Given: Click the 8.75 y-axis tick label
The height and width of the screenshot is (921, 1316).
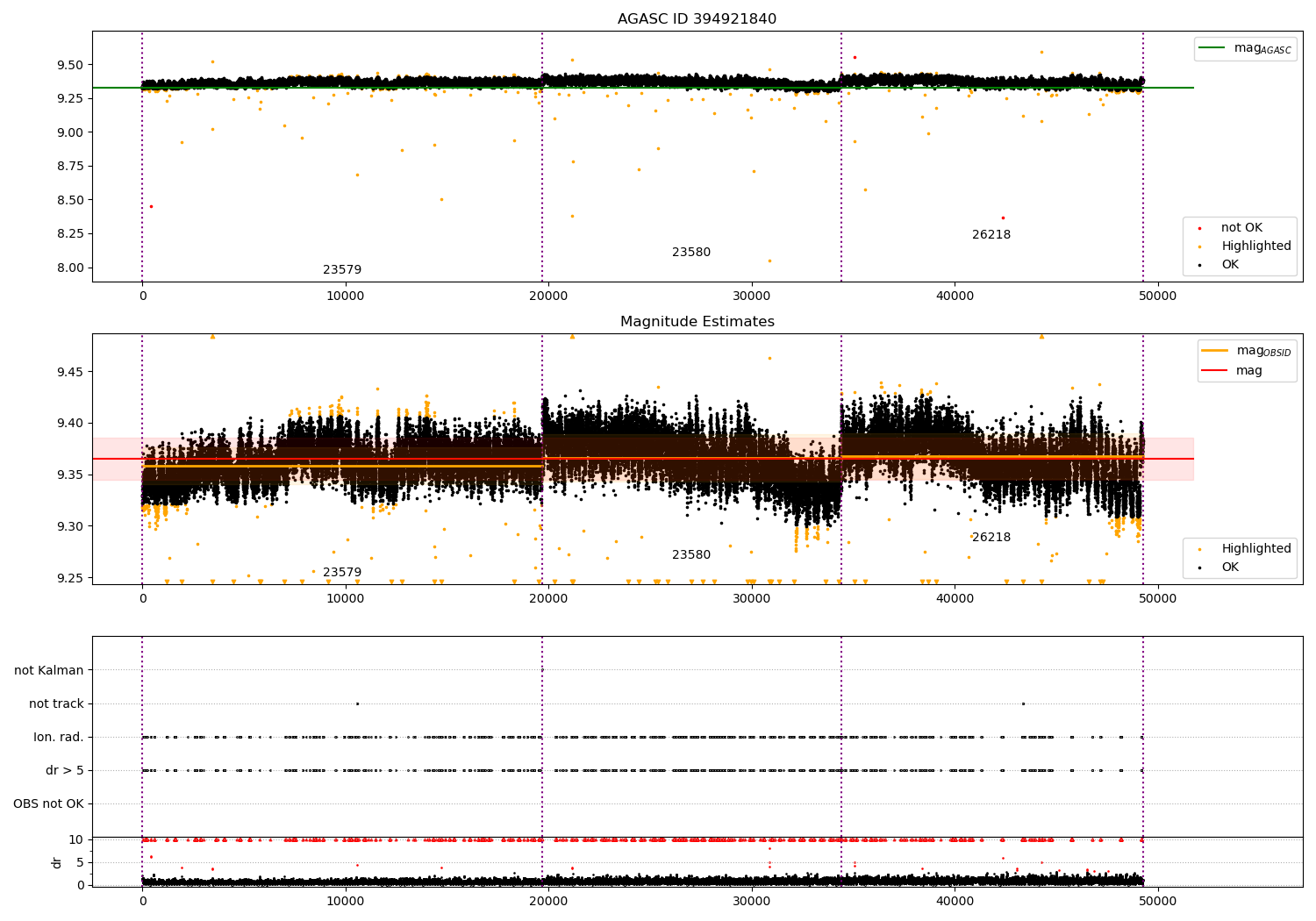Looking at the screenshot, I should pos(69,167).
